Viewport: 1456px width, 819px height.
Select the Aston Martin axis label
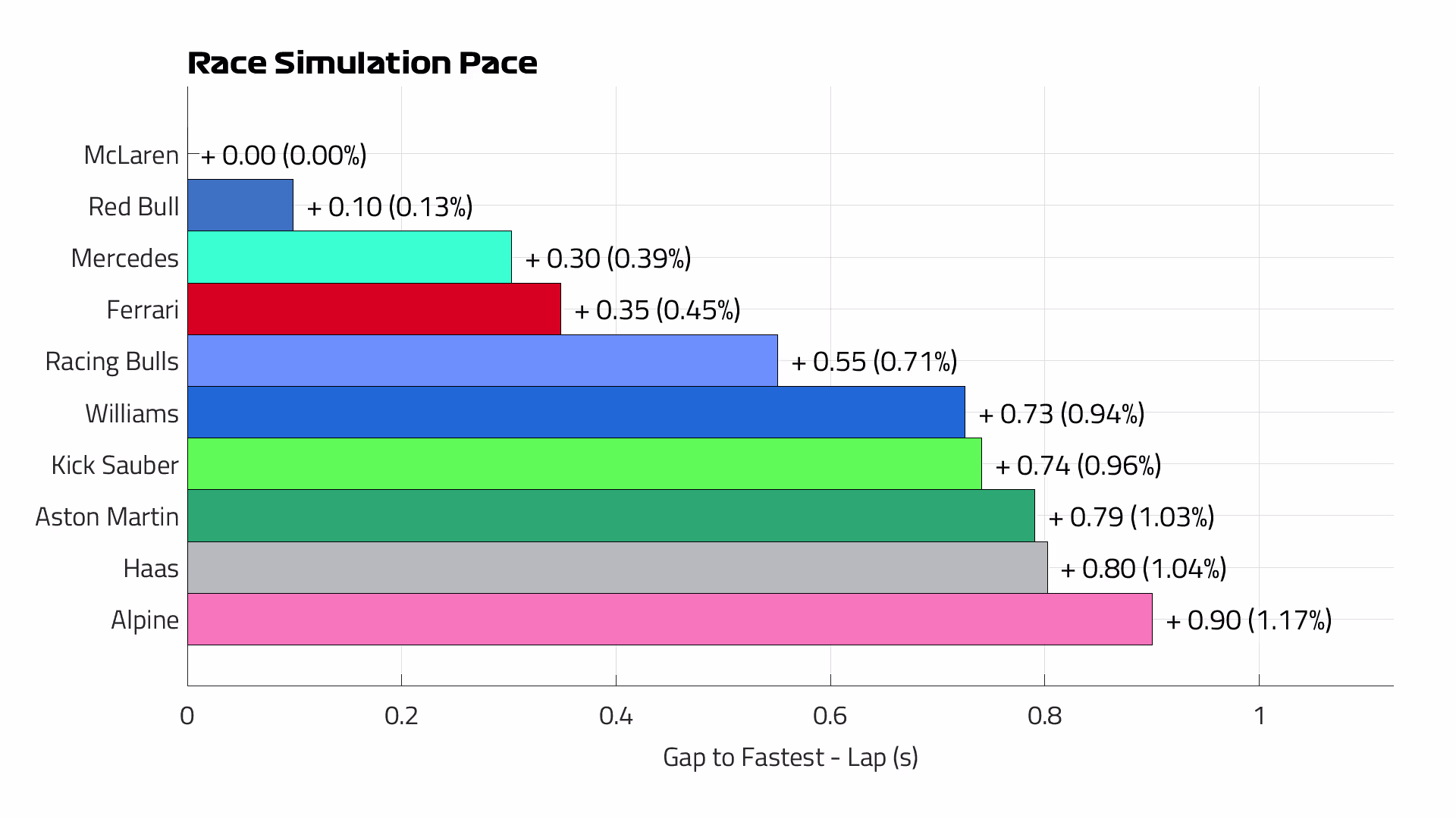(107, 516)
